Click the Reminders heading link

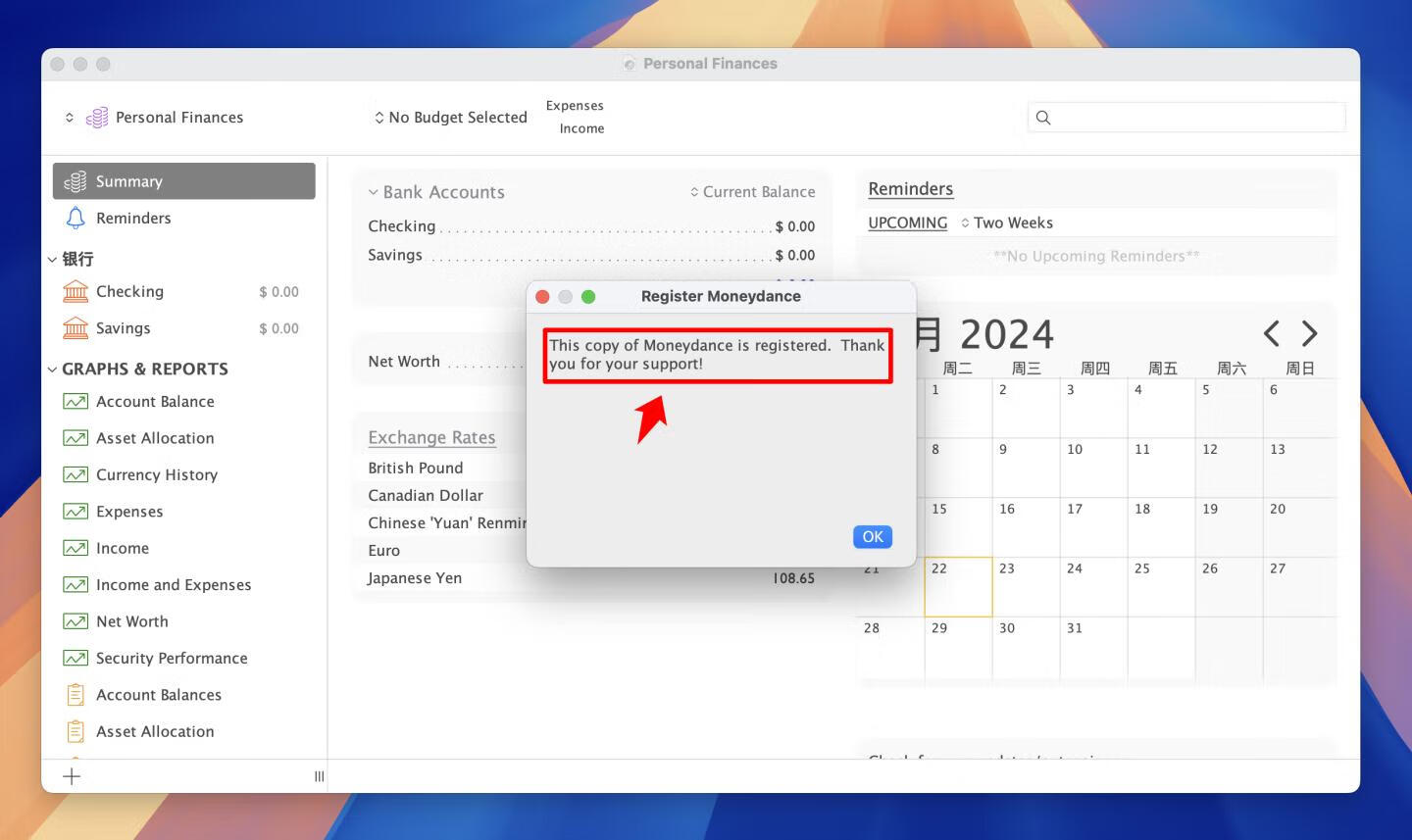[910, 188]
